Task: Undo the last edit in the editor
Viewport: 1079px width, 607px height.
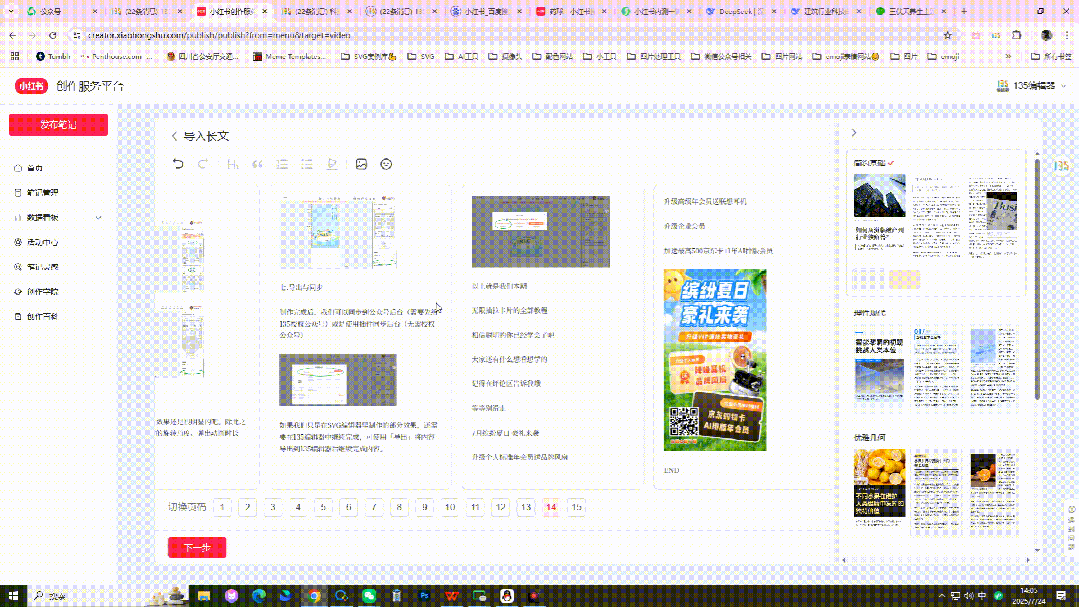Action: pos(179,164)
